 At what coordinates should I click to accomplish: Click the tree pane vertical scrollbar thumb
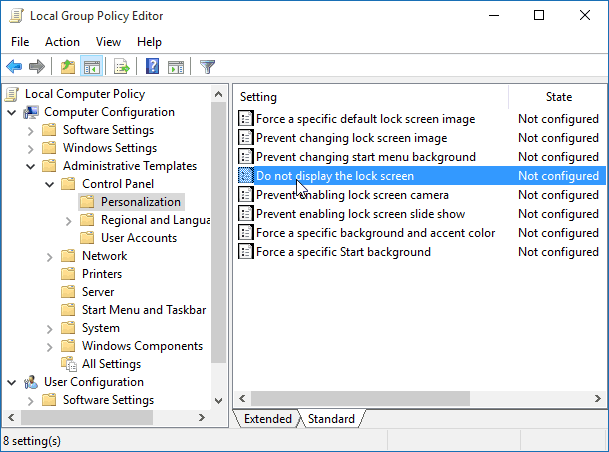[219, 232]
